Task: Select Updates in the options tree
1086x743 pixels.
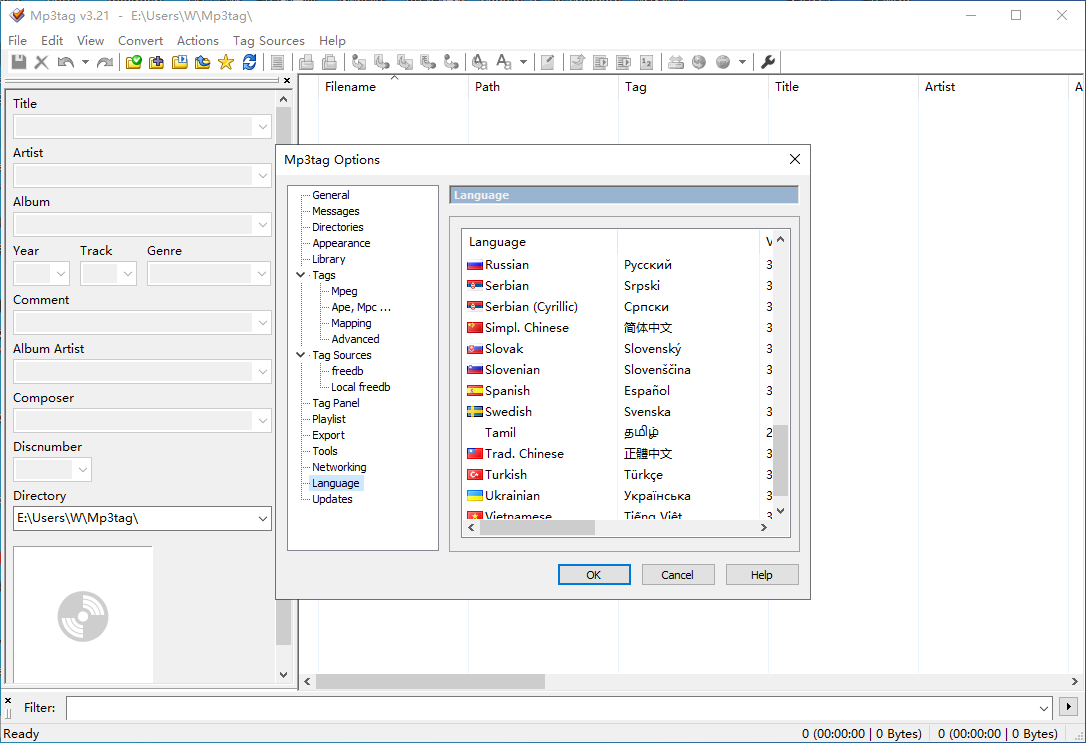Action: click(x=332, y=499)
